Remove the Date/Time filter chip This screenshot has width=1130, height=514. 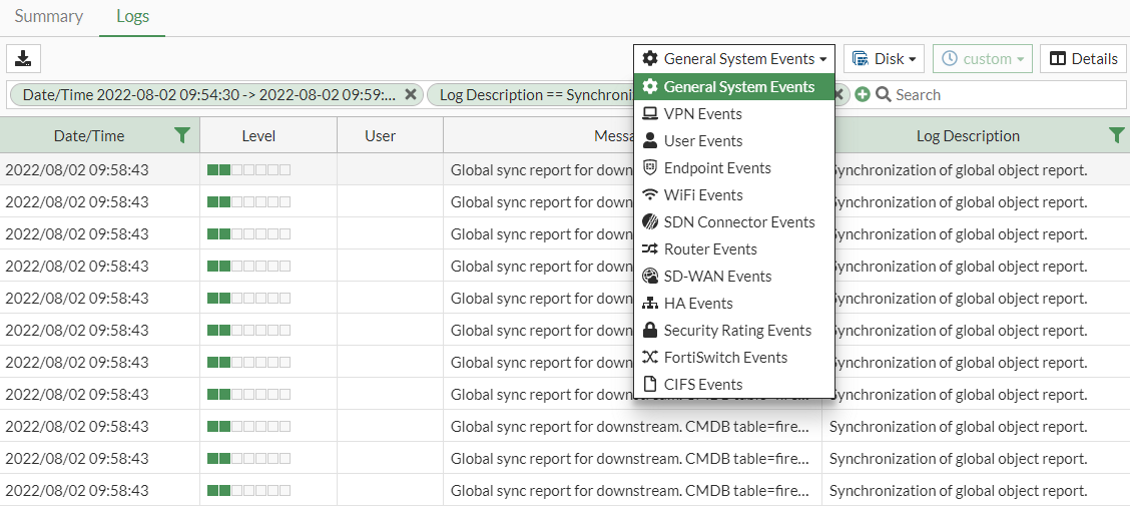pos(410,95)
